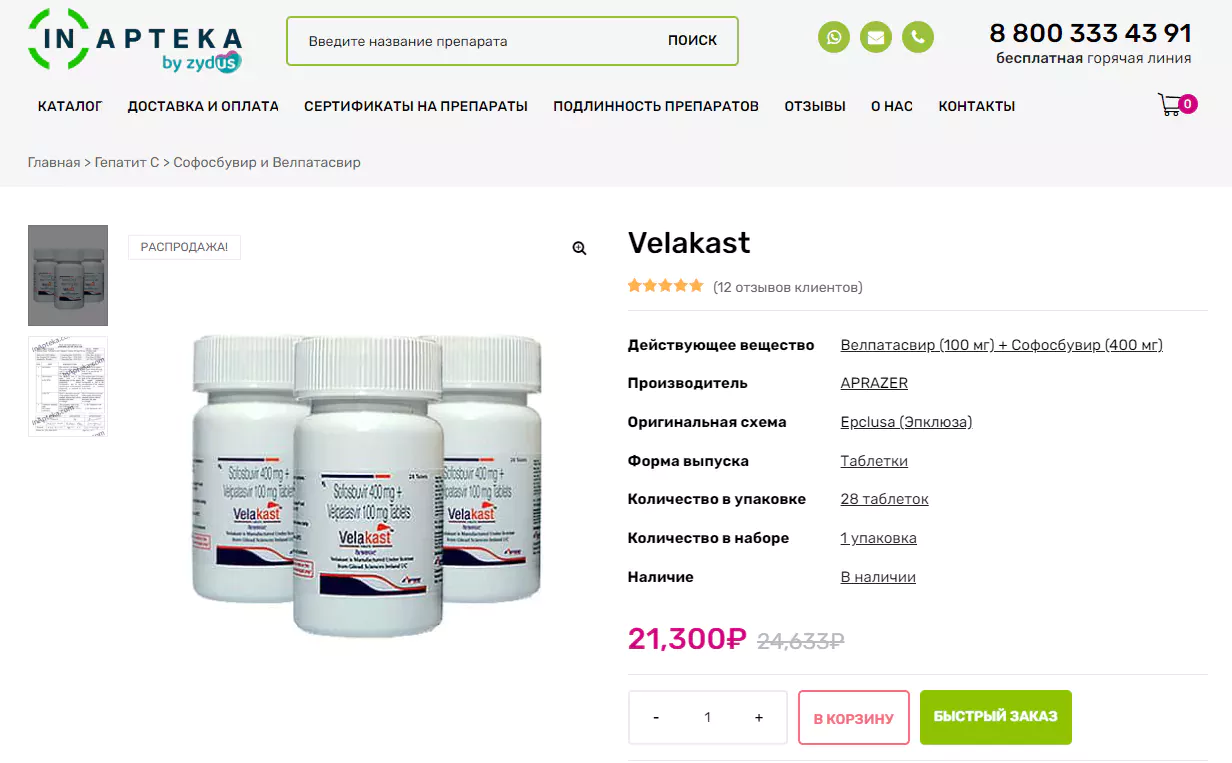Screen dimensions: 1232x763
Task: Click the InApteka by Zydus logo
Action: point(134,41)
